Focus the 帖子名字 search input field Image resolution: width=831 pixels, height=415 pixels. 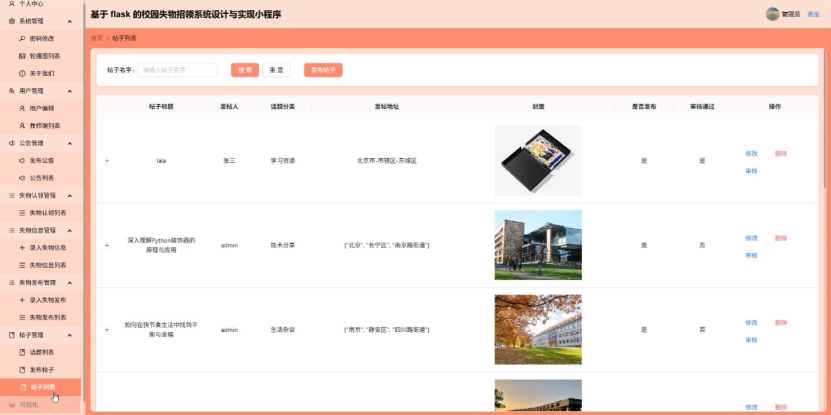tap(177, 70)
